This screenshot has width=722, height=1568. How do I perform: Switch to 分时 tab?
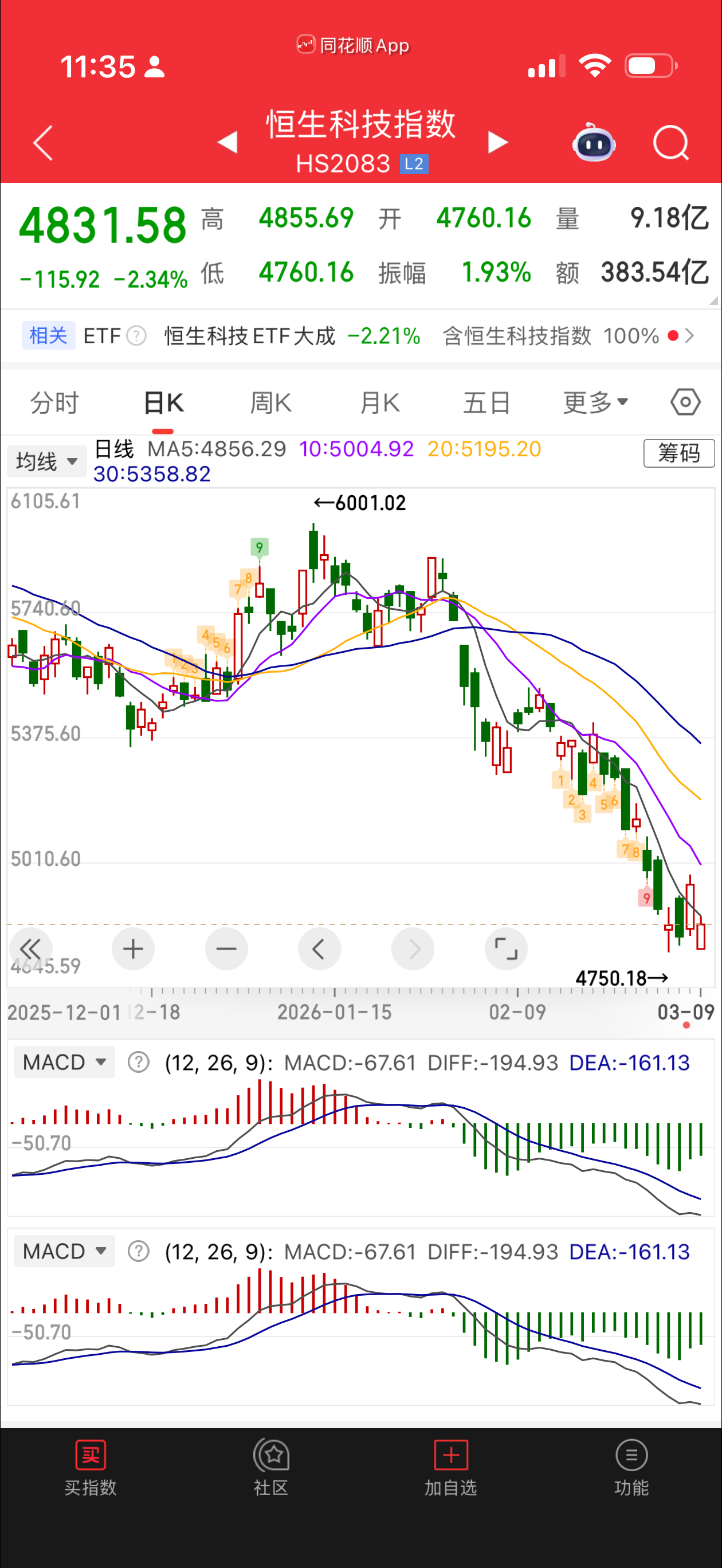click(x=54, y=402)
